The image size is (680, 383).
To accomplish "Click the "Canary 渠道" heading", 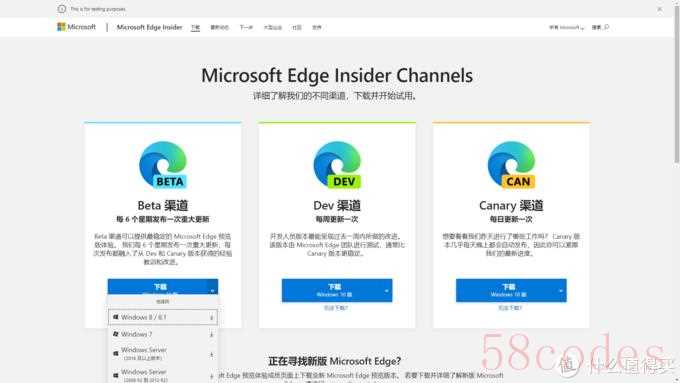I will [x=511, y=205].
